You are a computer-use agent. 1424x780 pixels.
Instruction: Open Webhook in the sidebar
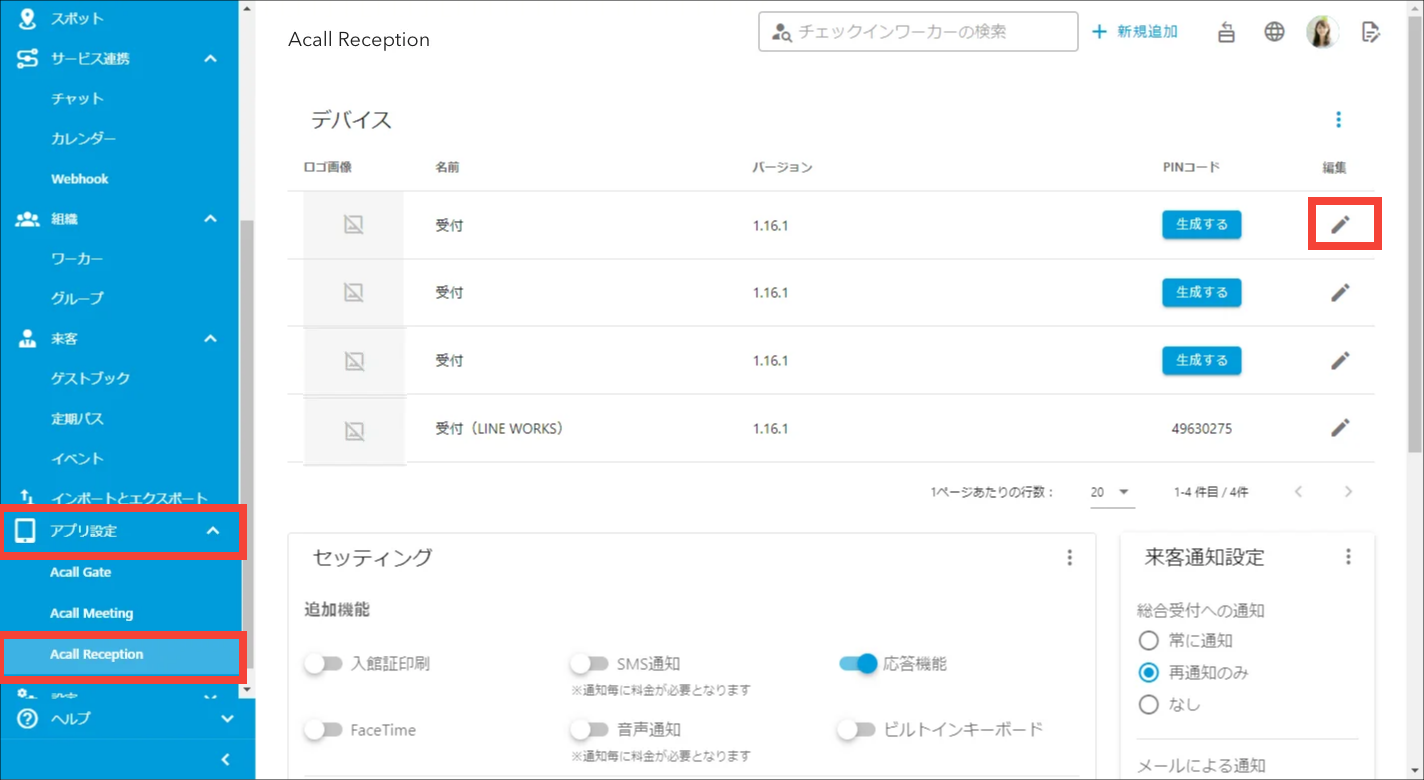[80, 179]
